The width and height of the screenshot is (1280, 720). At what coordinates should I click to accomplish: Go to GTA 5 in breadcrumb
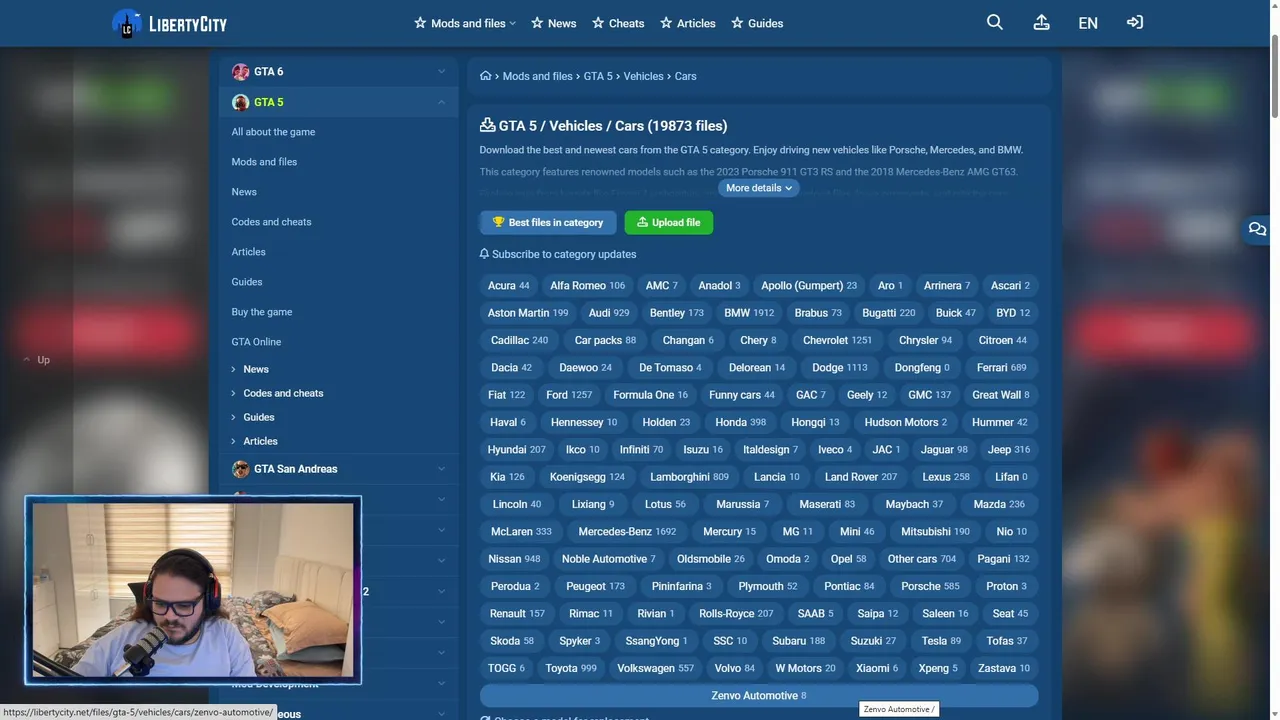pos(598,76)
